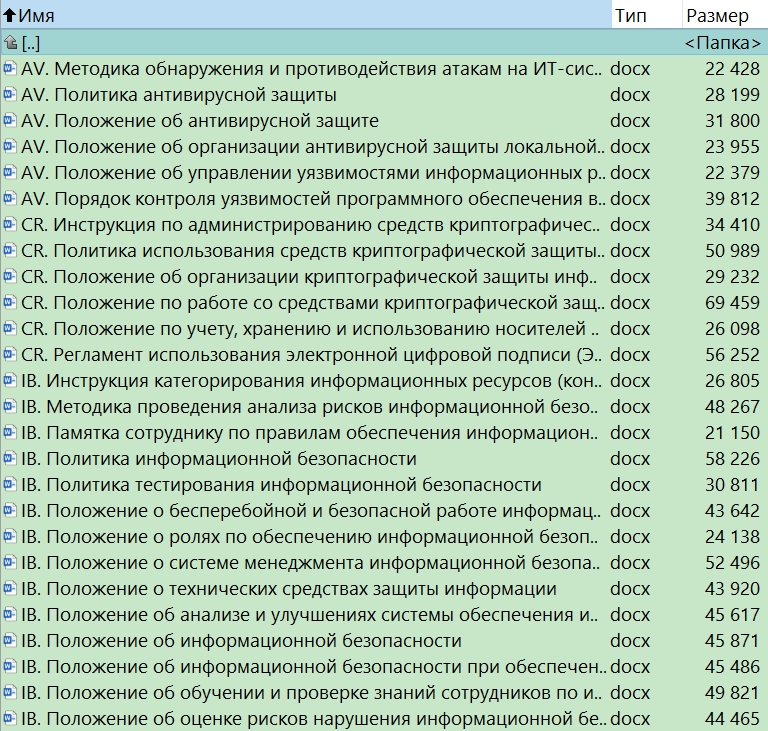Select IB. Положение об обучении и проверке знаний

coord(384,692)
